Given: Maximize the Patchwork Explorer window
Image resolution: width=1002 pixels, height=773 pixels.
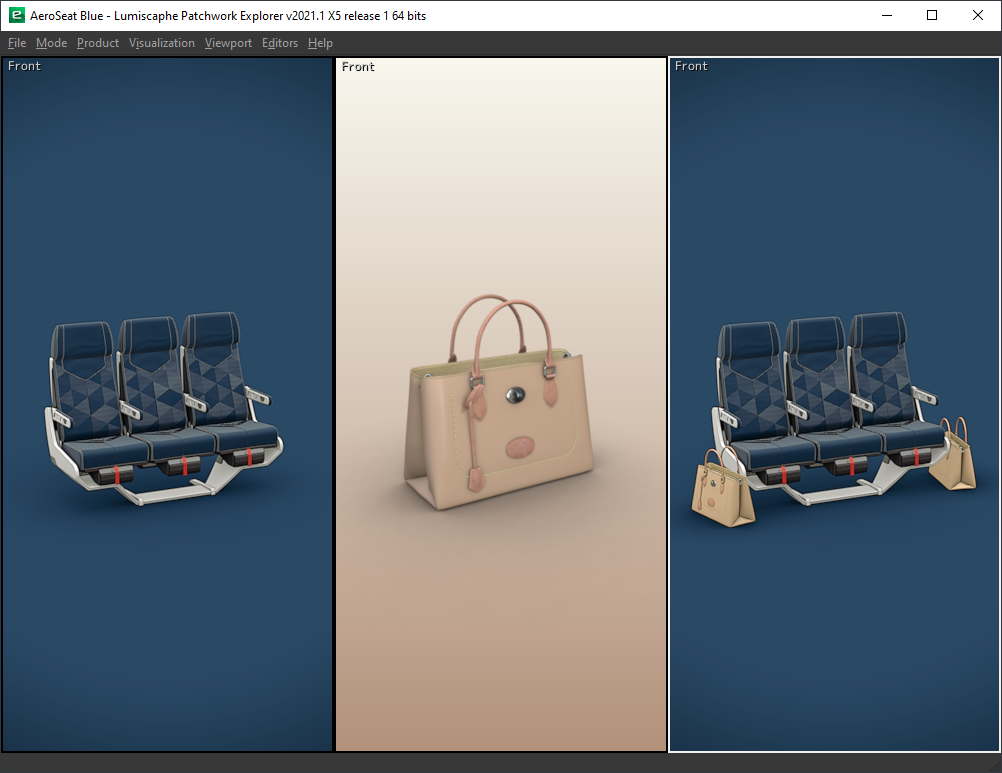Looking at the screenshot, I should 932,15.
